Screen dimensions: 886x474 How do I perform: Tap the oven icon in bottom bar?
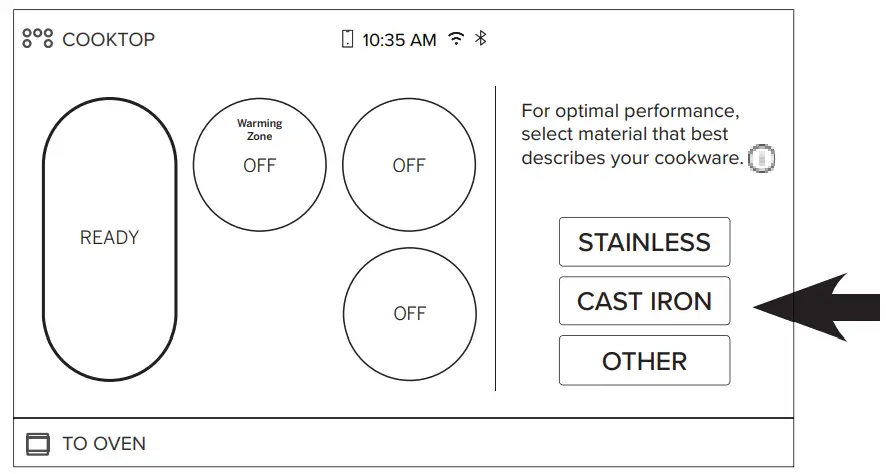coord(36,444)
